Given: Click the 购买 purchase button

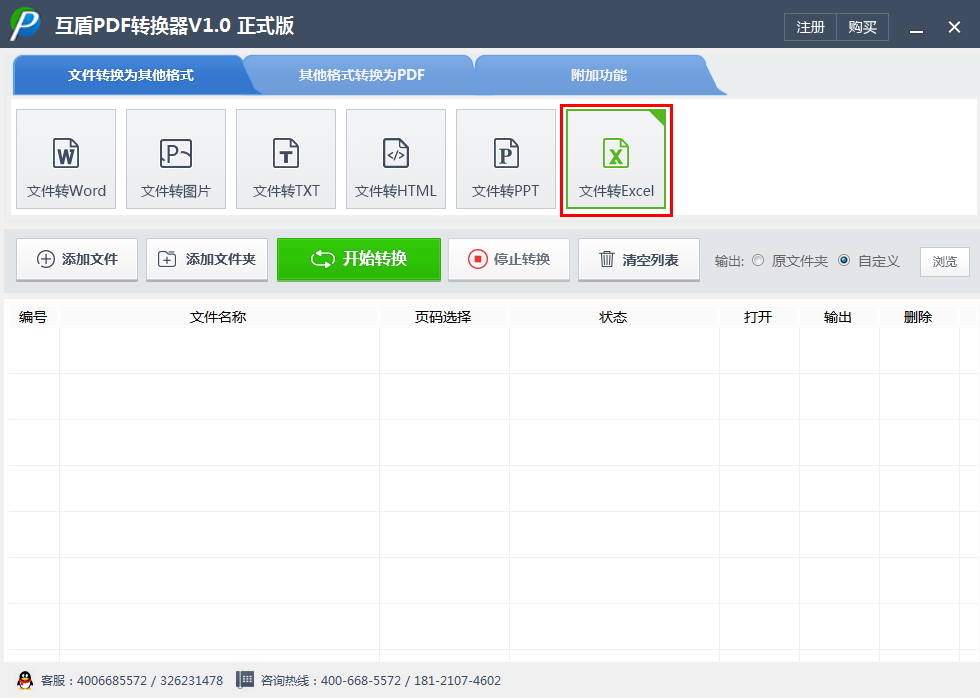Looking at the screenshot, I should pos(862,27).
